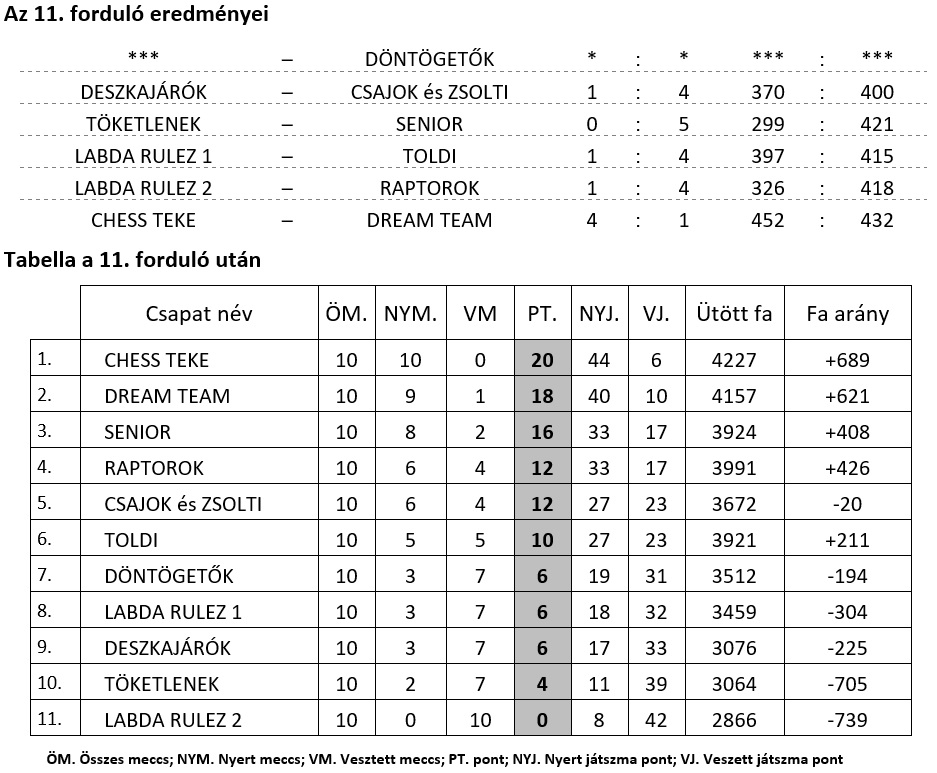This screenshot has height=773, width=937.
Task: Click the 'Az 11. forduló eredményei' heading
Action: click(x=136, y=15)
